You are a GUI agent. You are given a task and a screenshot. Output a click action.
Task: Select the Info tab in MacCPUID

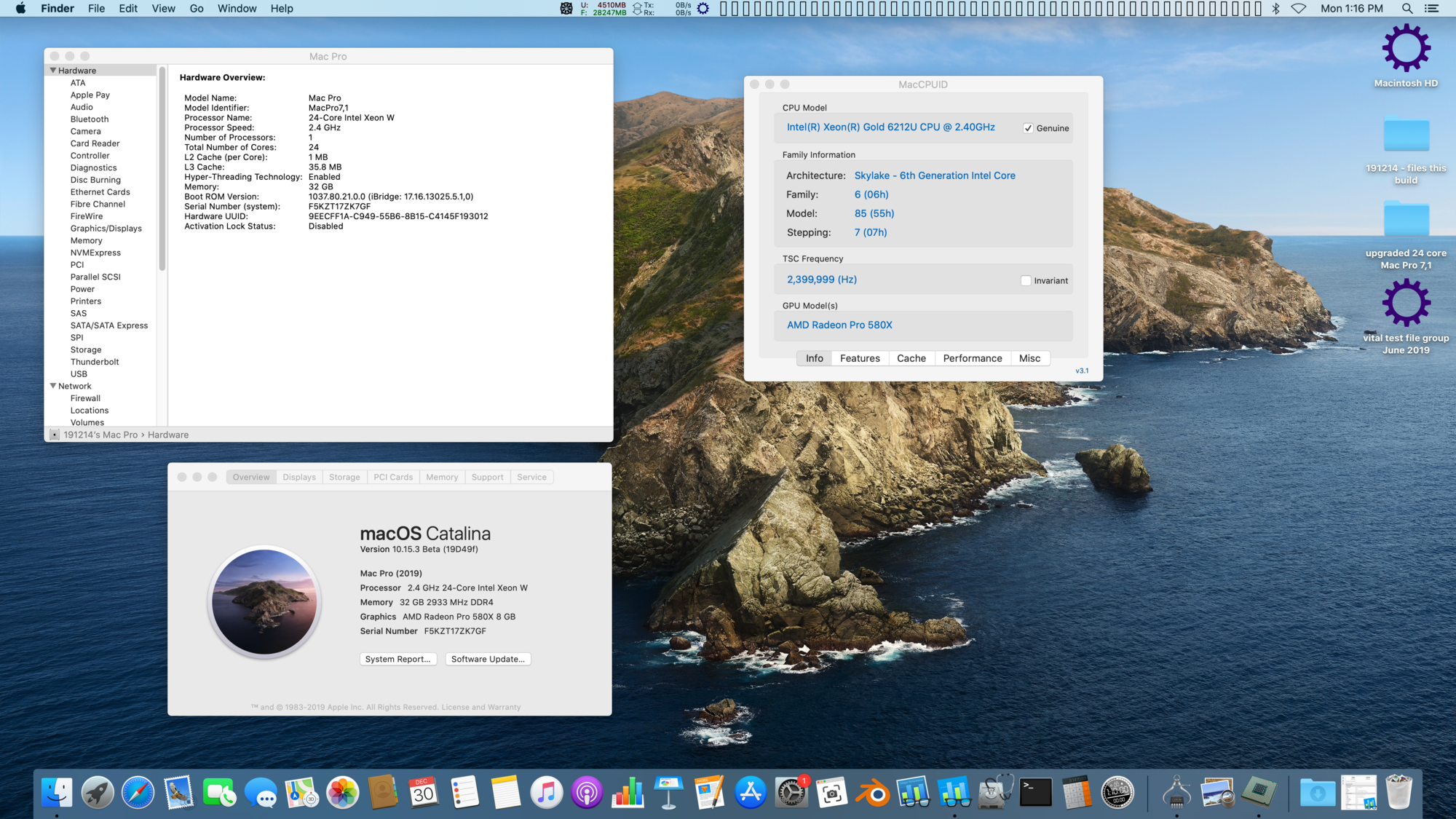[815, 358]
